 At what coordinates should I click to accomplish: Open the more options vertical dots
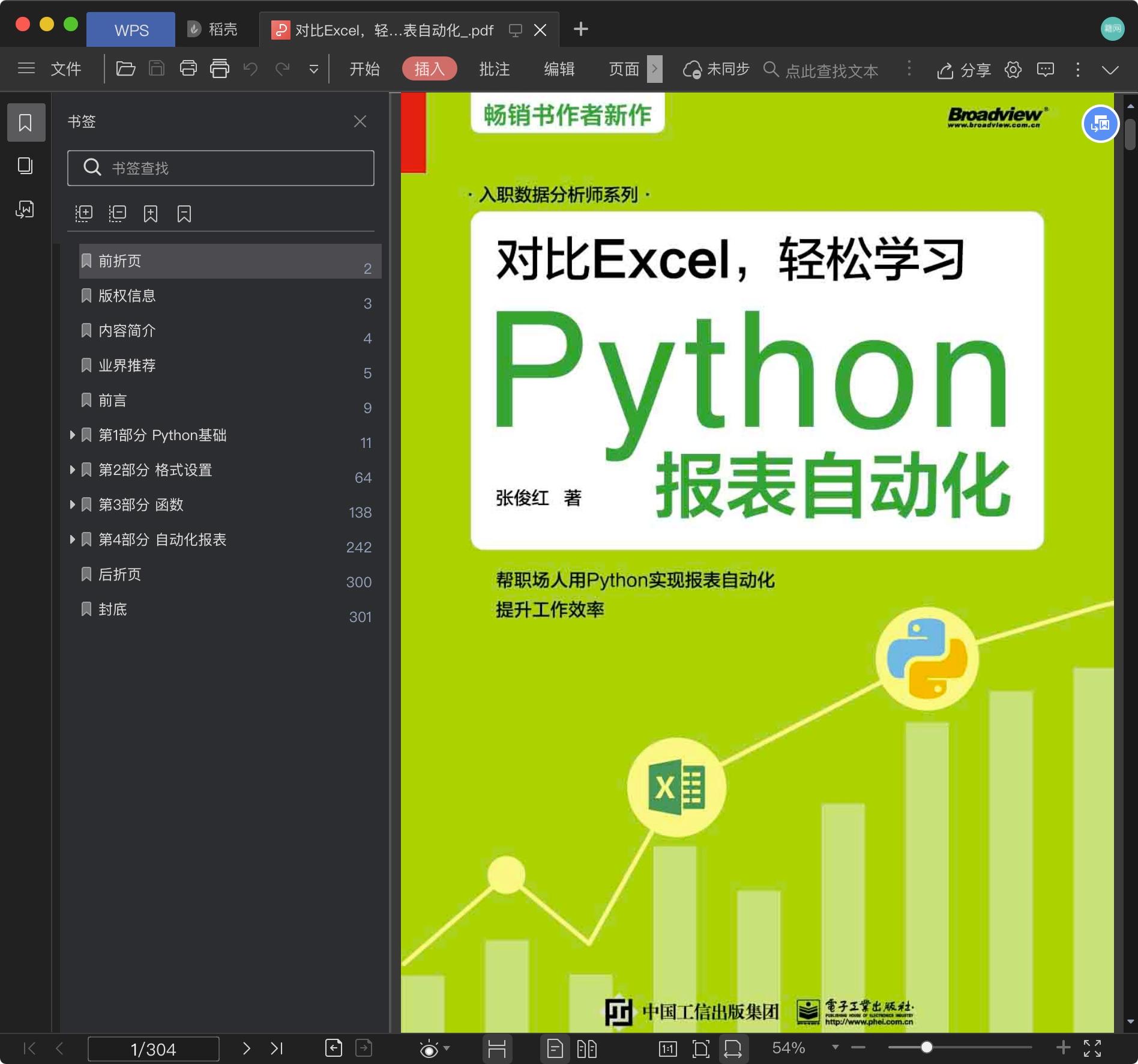point(1078,70)
